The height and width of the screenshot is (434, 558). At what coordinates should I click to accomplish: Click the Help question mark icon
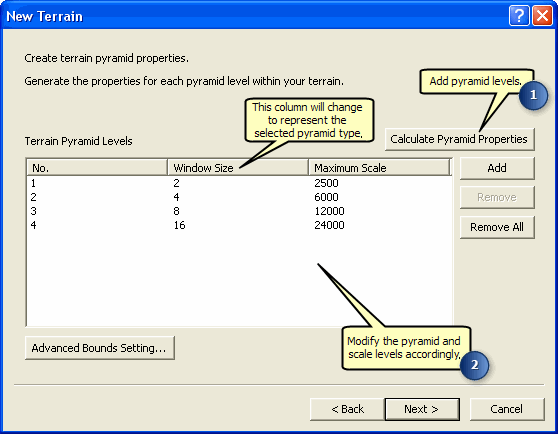[x=519, y=16]
